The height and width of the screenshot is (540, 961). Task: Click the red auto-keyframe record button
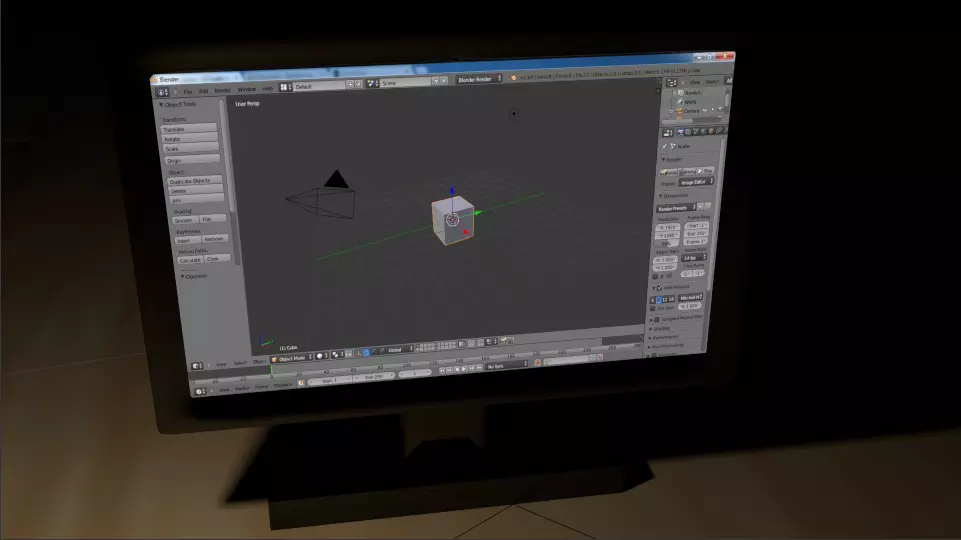click(537, 362)
